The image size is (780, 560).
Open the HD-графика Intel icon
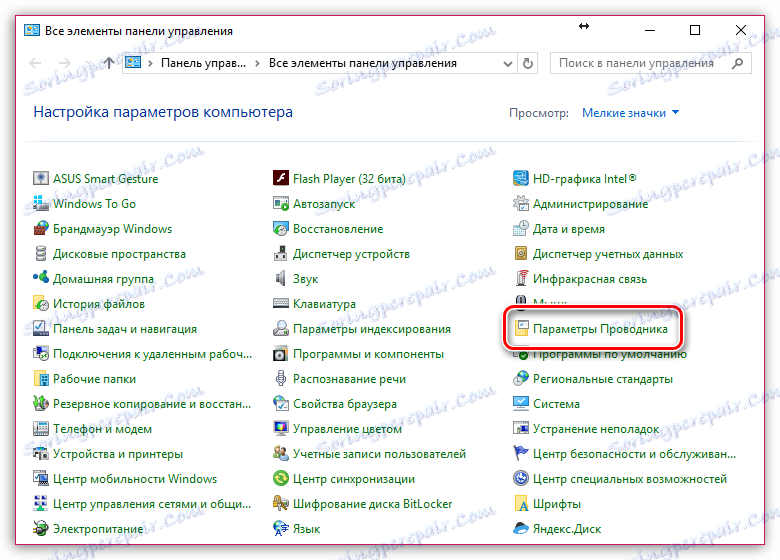click(521, 178)
